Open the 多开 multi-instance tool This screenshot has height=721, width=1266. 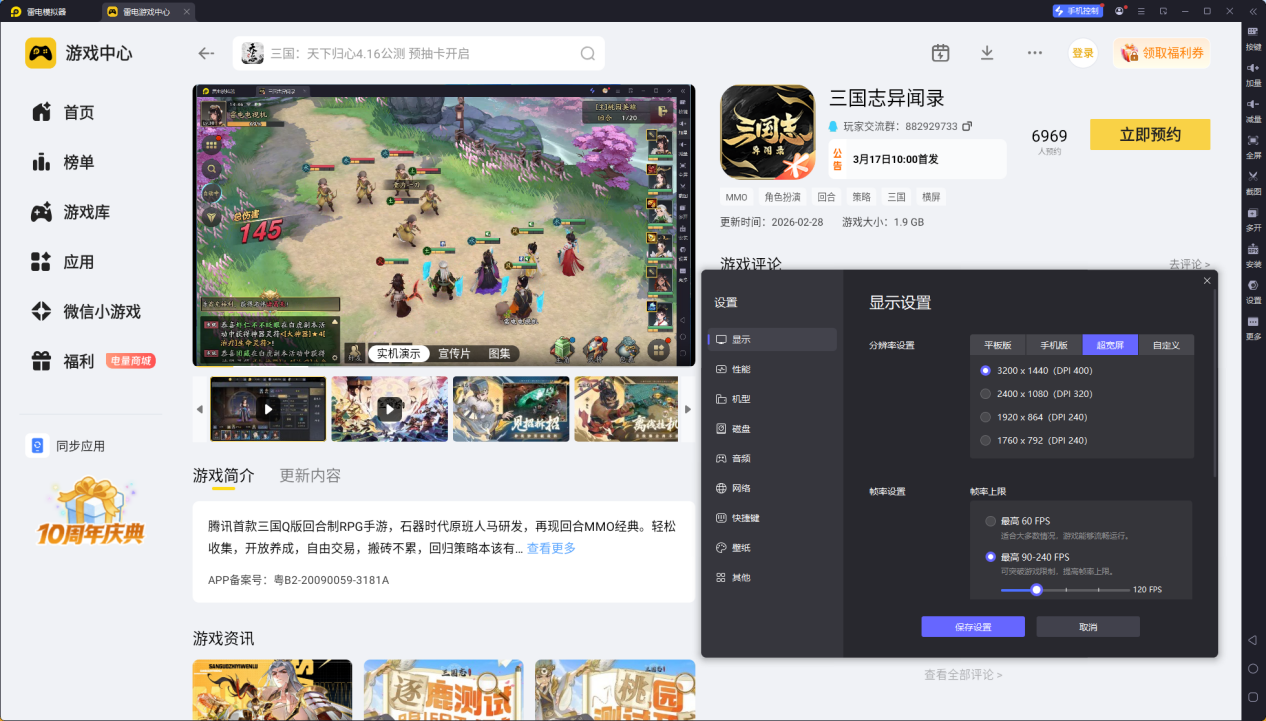(x=1253, y=219)
